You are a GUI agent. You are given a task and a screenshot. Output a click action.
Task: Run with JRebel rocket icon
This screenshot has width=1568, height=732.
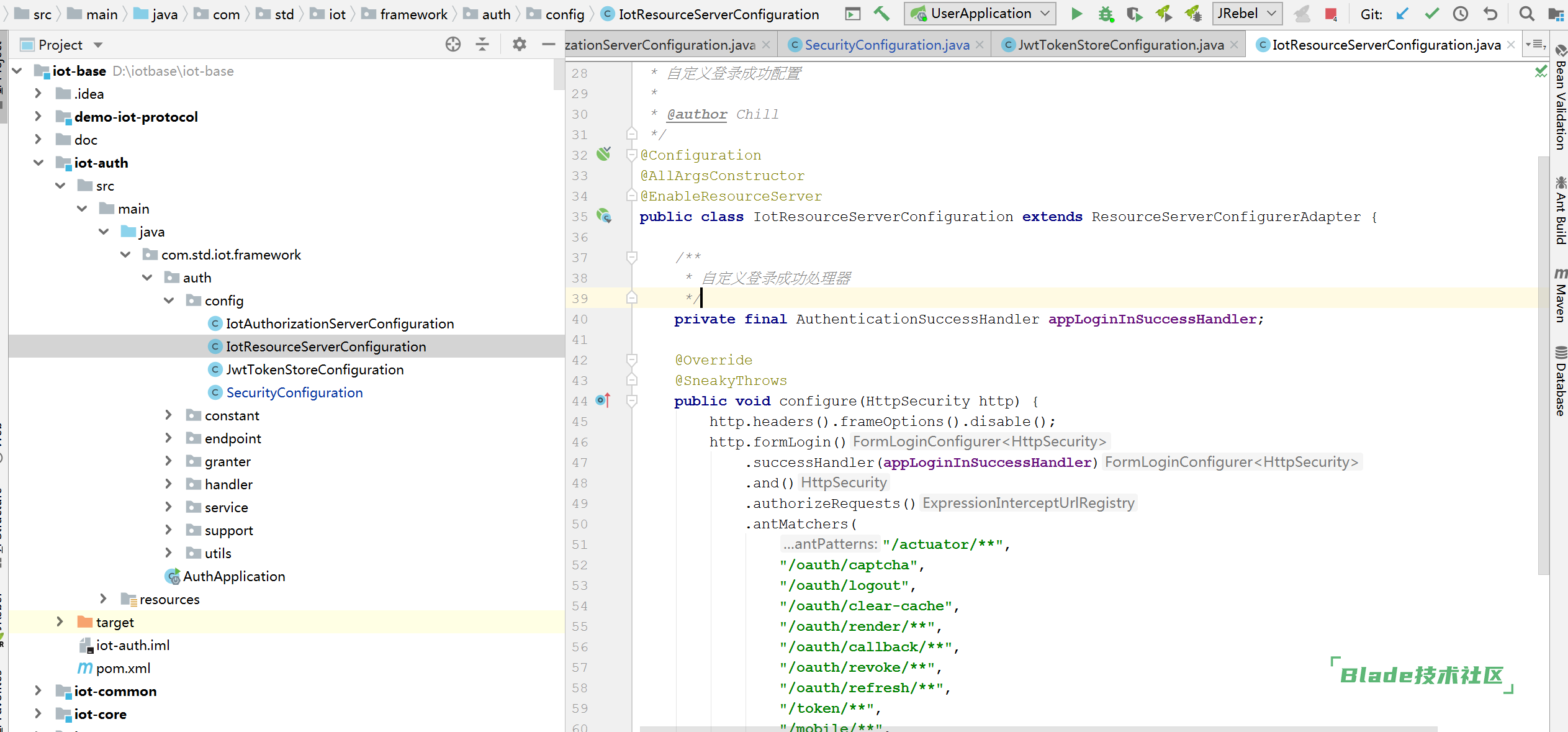click(1164, 14)
